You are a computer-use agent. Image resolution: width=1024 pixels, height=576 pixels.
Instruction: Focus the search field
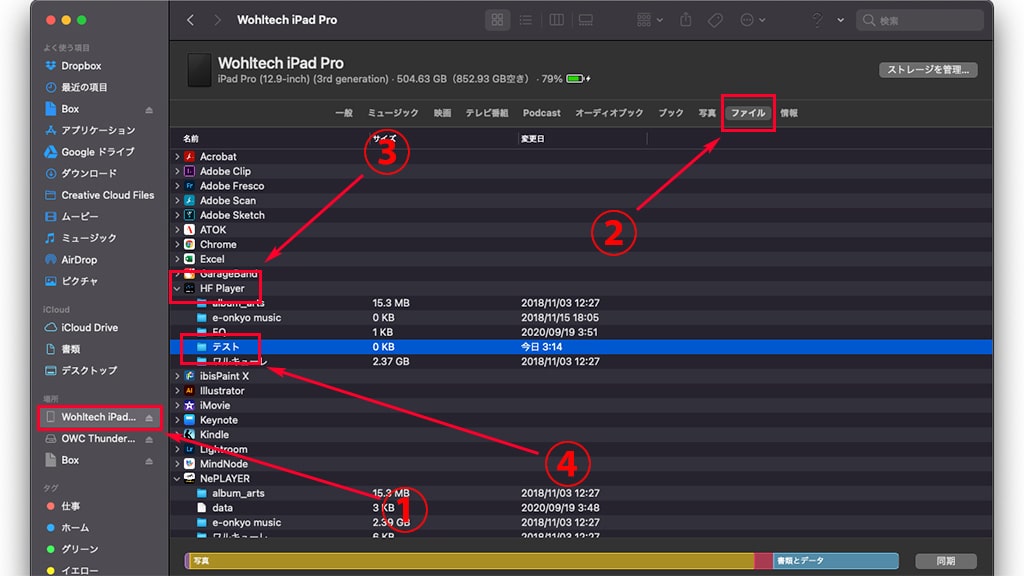920,20
